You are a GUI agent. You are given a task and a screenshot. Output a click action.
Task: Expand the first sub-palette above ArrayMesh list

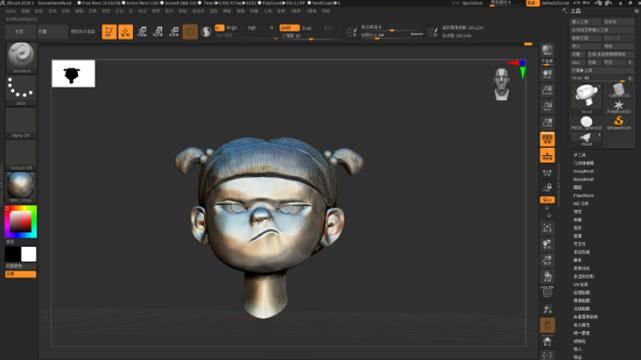579,155
